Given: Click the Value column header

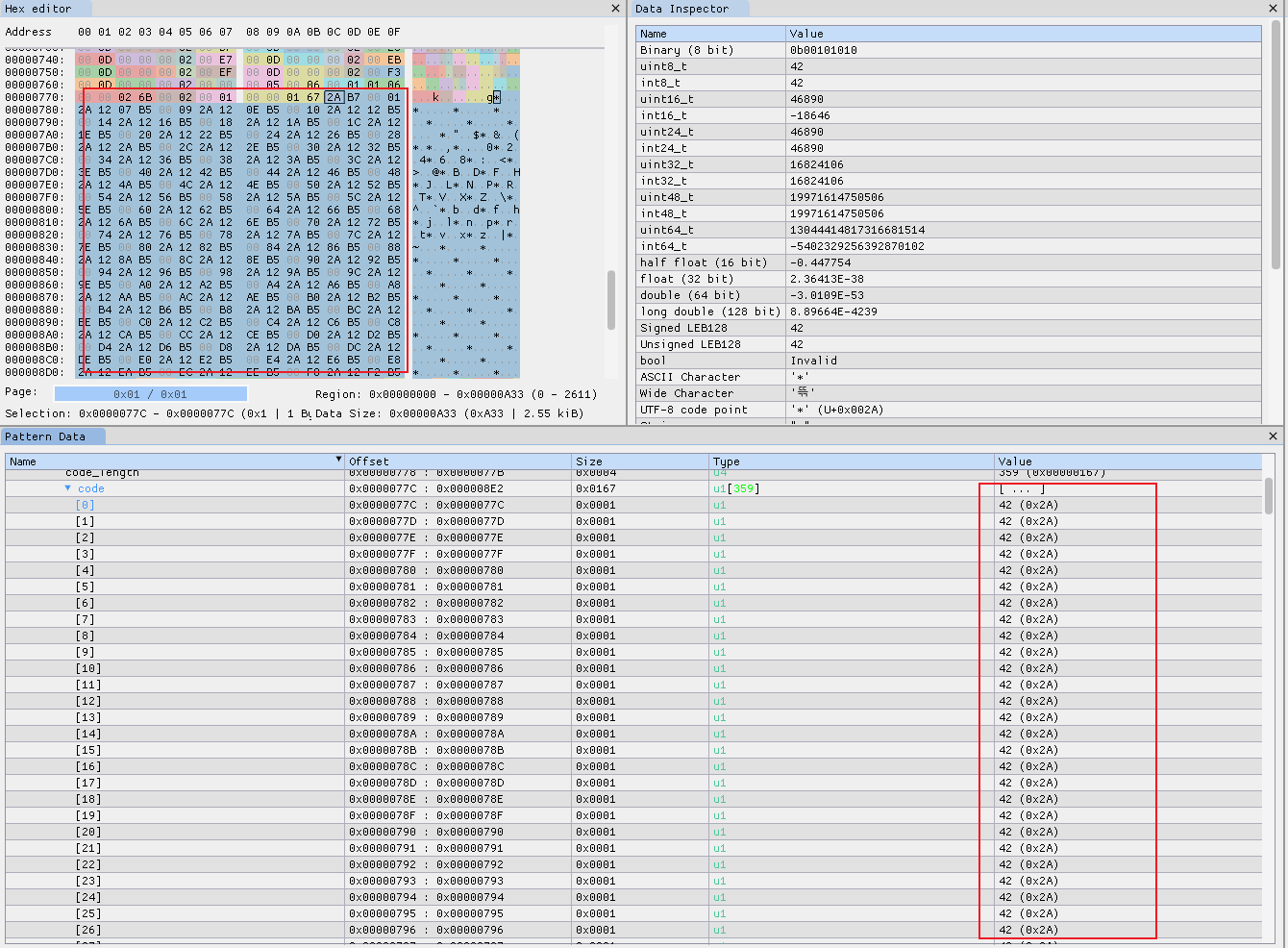Looking at the screenshot, I should pos(1015,461).
